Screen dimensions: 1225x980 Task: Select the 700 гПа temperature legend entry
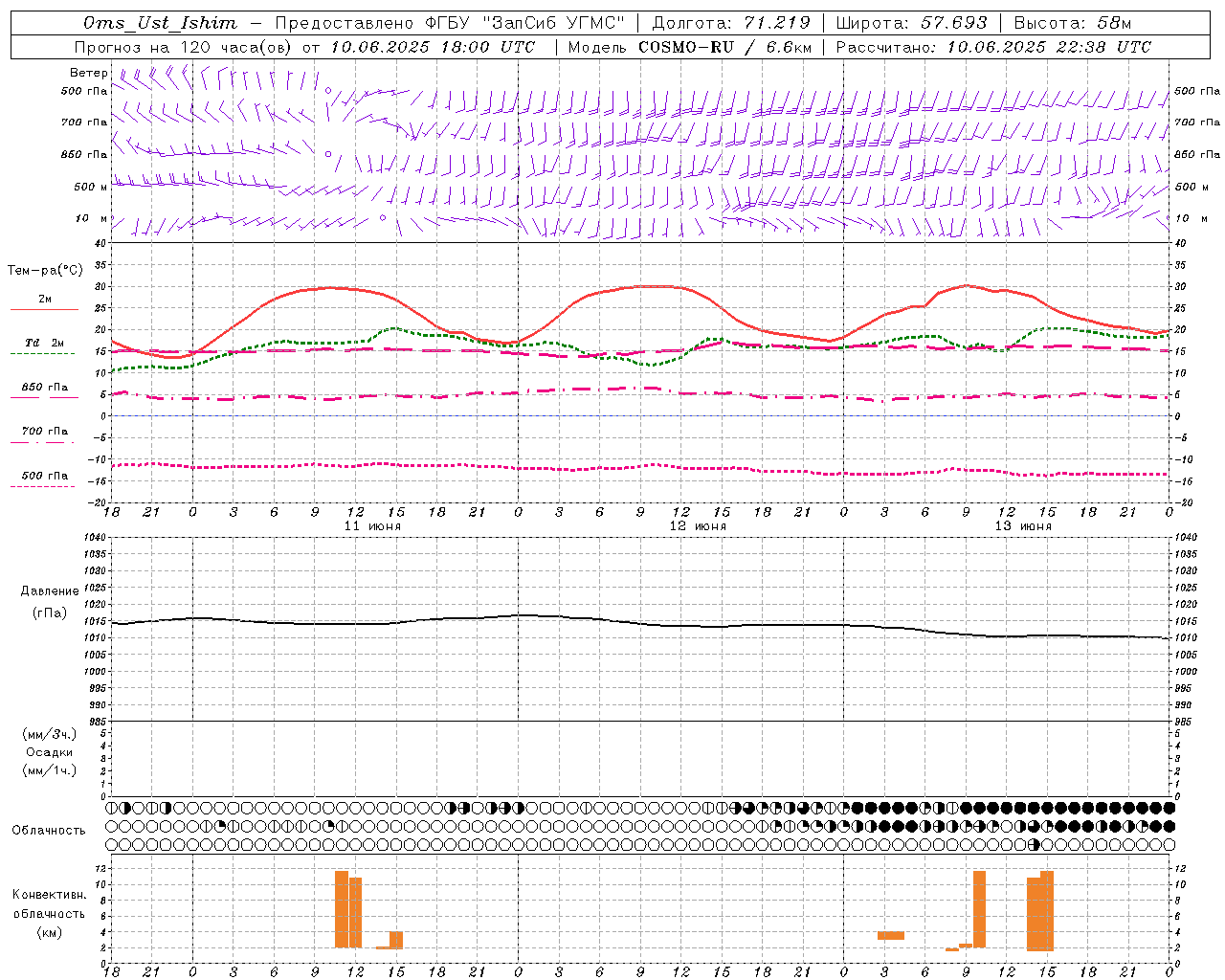click(x=45, y=432)
